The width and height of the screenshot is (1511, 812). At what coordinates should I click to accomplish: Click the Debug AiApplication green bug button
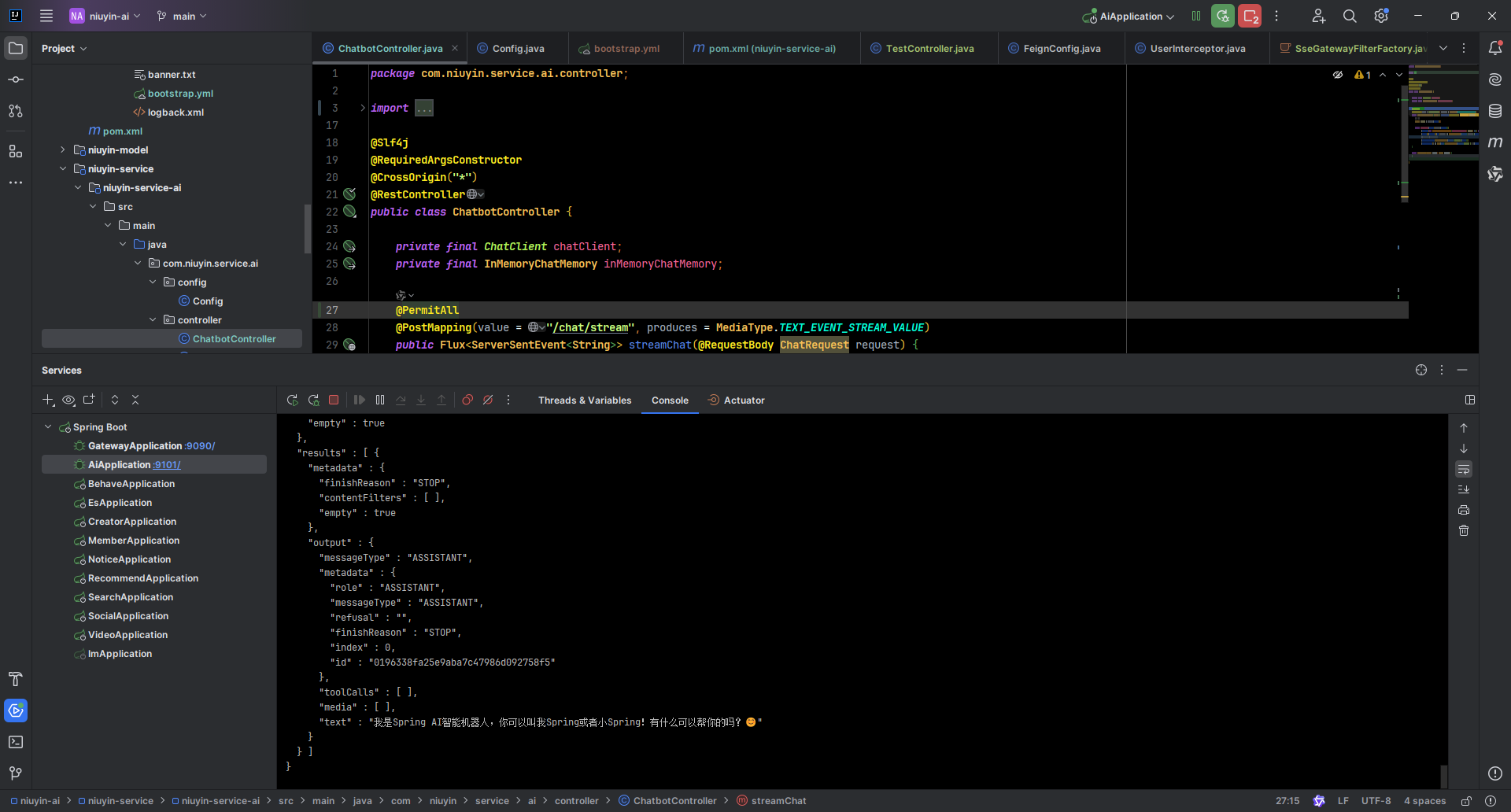pyautogui.click(x=1223, y=16)
